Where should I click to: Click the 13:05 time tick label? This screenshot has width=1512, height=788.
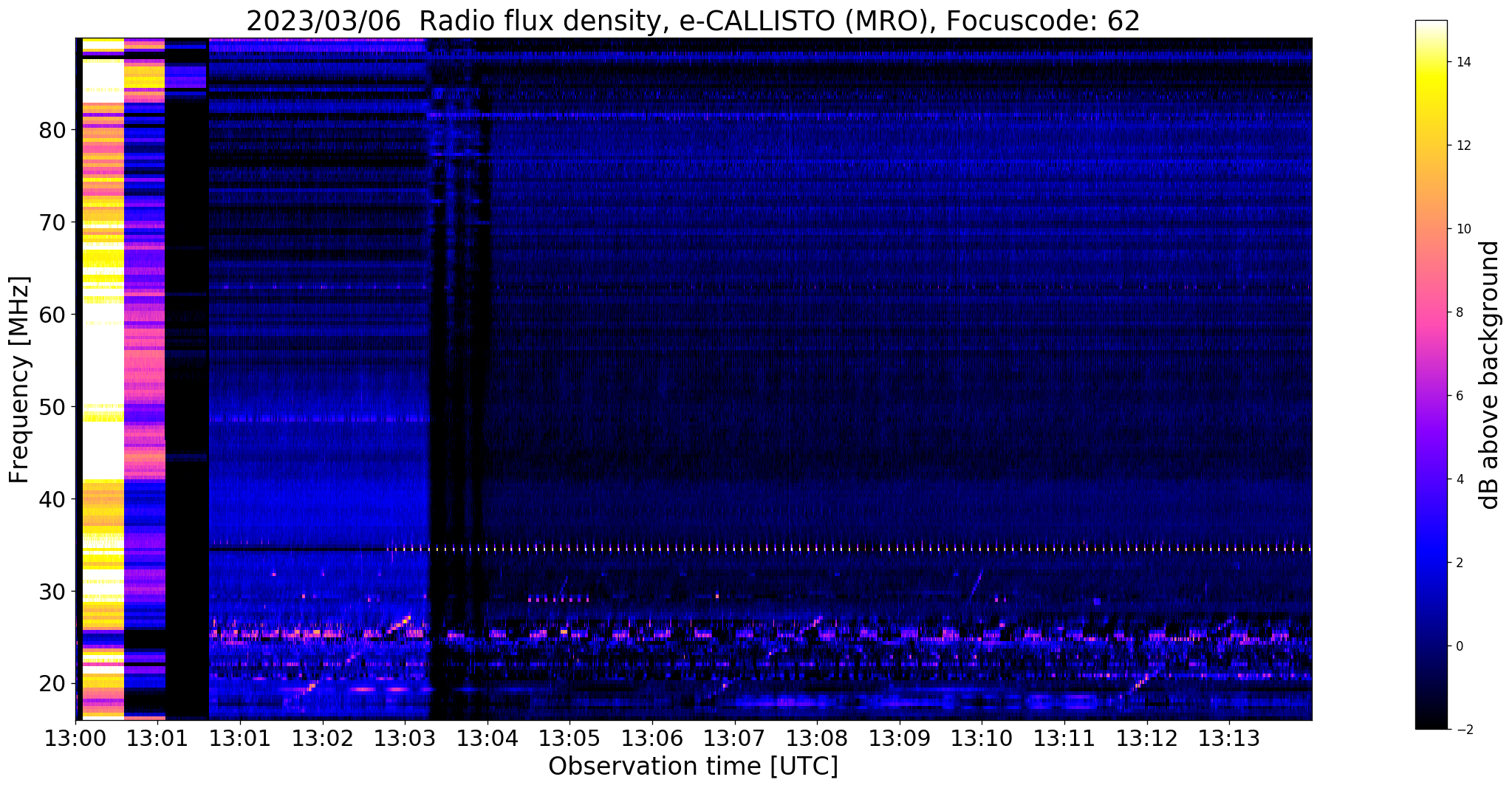click(x=569, y=739)
